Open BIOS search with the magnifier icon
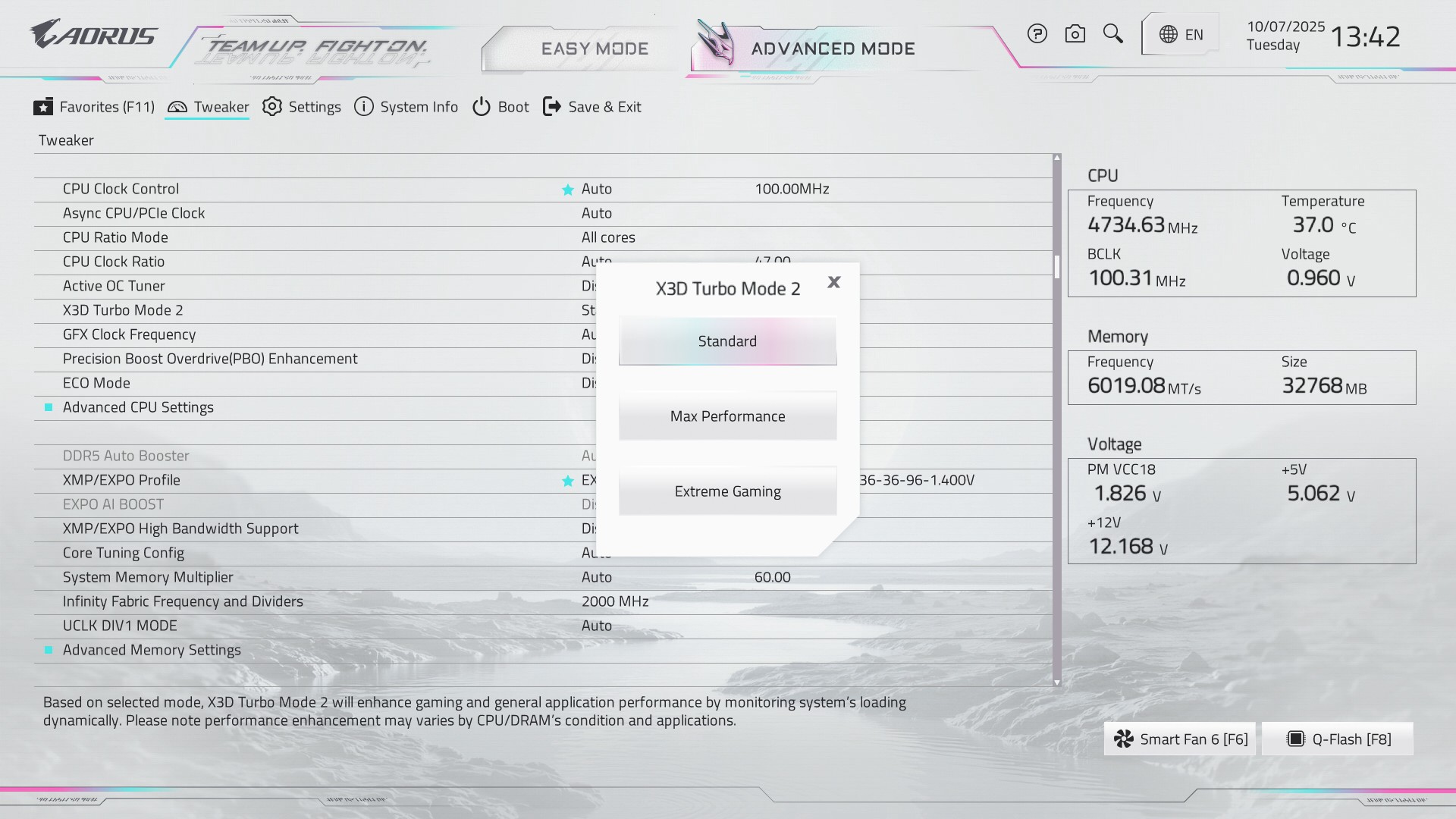This screenshot has height=819, width=1456. (x=1113, y=33)
